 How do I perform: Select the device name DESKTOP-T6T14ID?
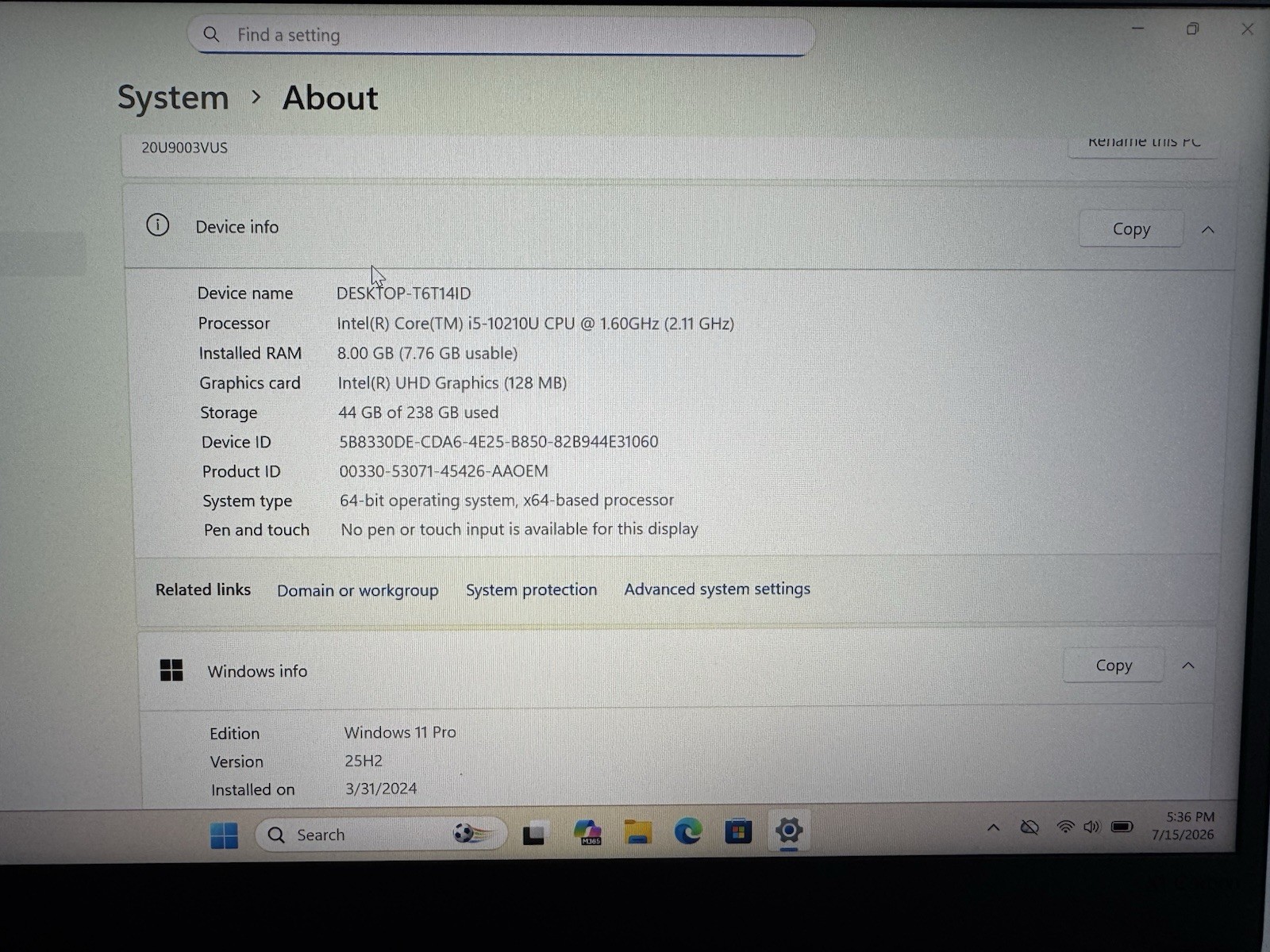click(403, 294)
